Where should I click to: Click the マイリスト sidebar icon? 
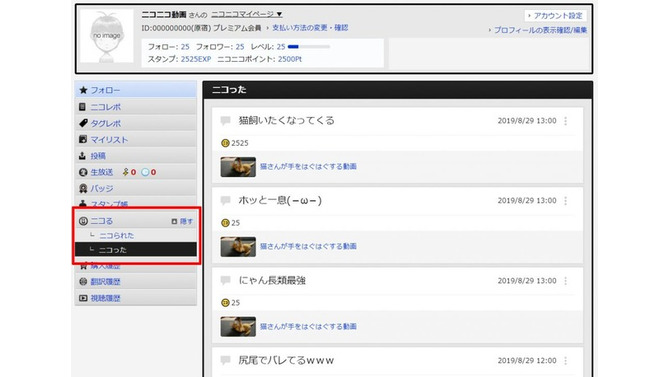(83, 139)
